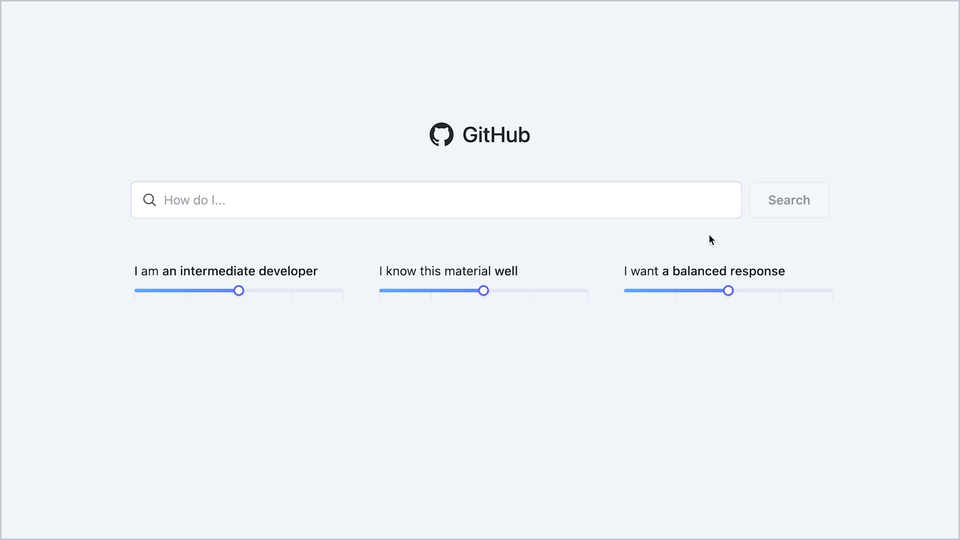Focus the "How do I..." search field

pyautogui.click(x=440, y=200)
